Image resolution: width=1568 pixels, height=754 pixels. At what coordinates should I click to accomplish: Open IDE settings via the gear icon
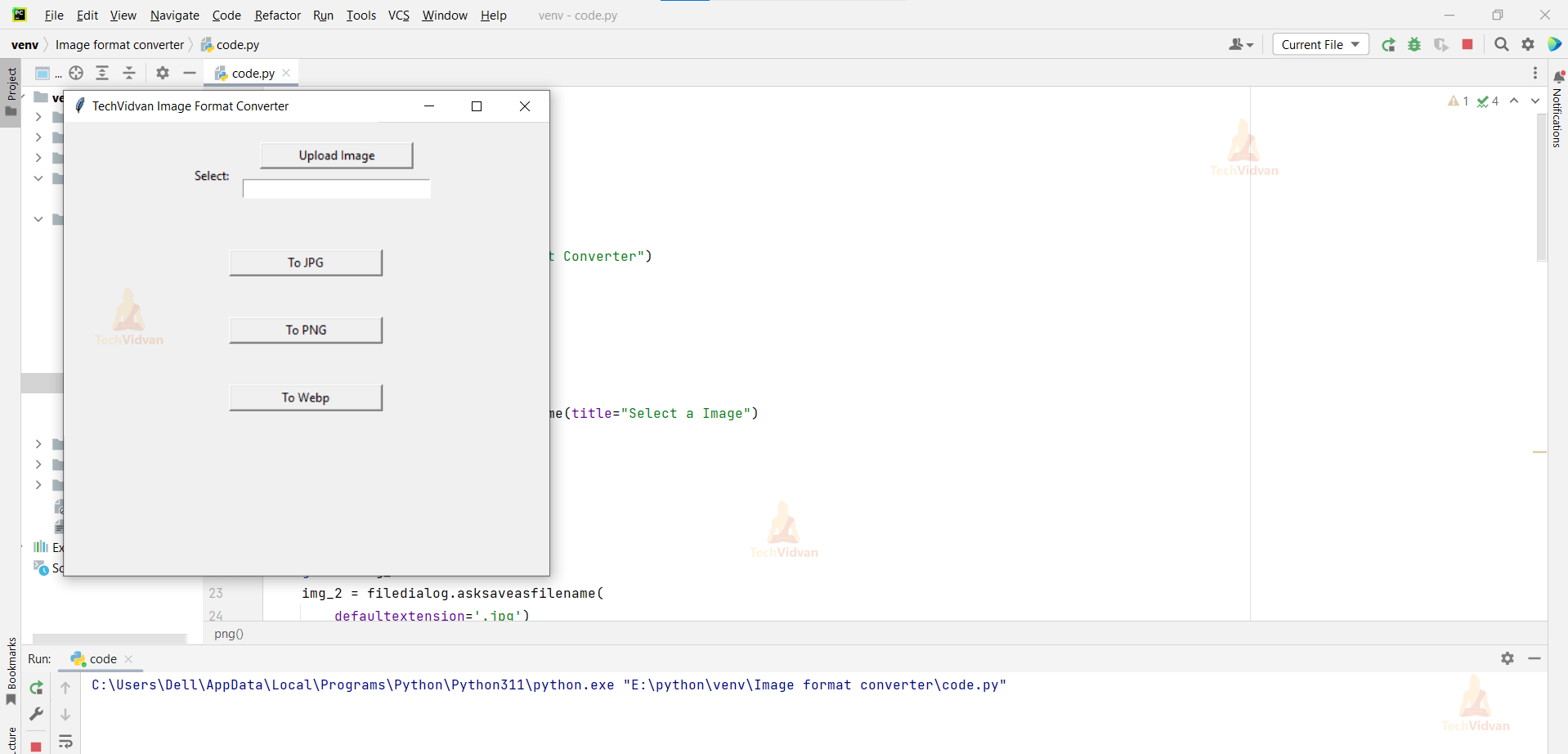click(1528, 45)
